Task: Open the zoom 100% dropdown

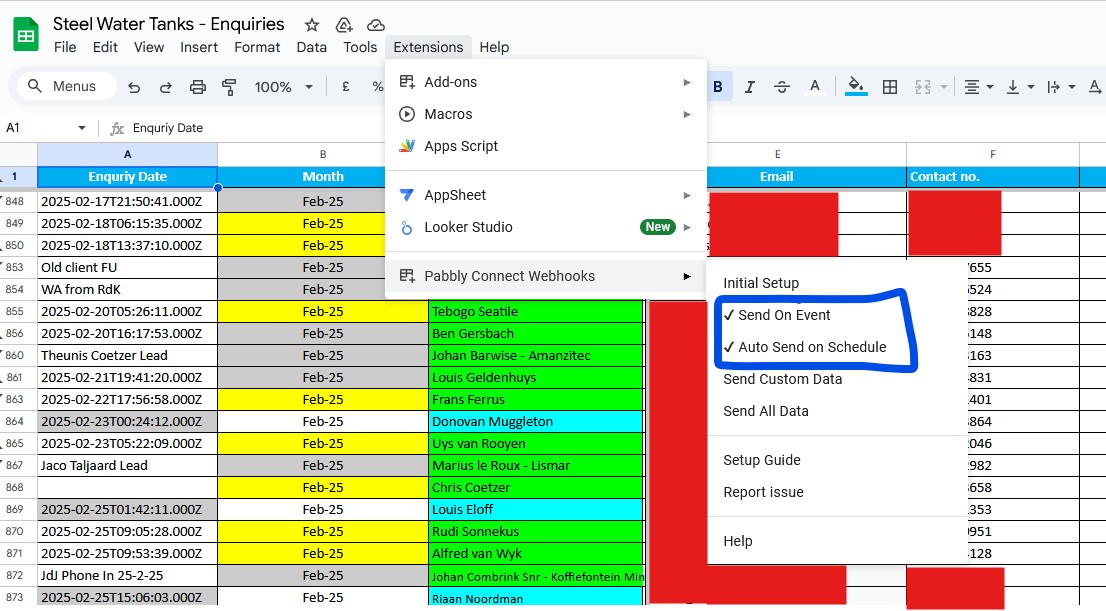Action: coord(284,87)
